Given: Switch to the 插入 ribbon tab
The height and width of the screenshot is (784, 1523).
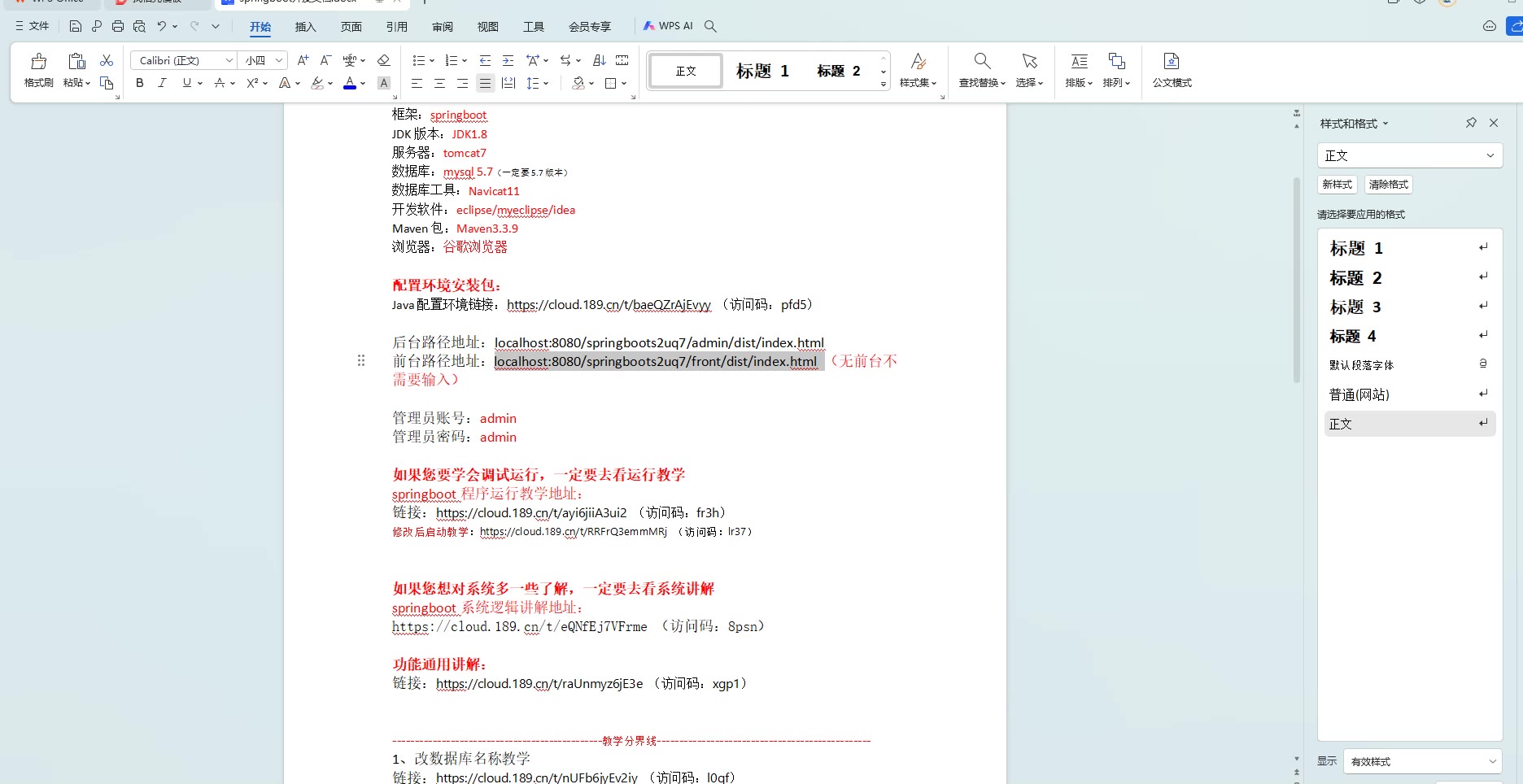Looking at the screenshot, I should click(305, 27).
